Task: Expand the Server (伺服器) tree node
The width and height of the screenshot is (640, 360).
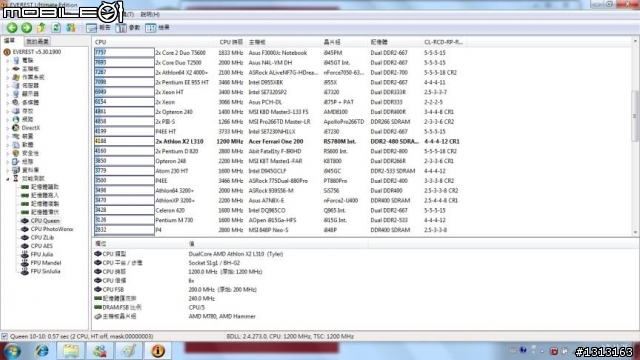Action: (x=7, y=86)
